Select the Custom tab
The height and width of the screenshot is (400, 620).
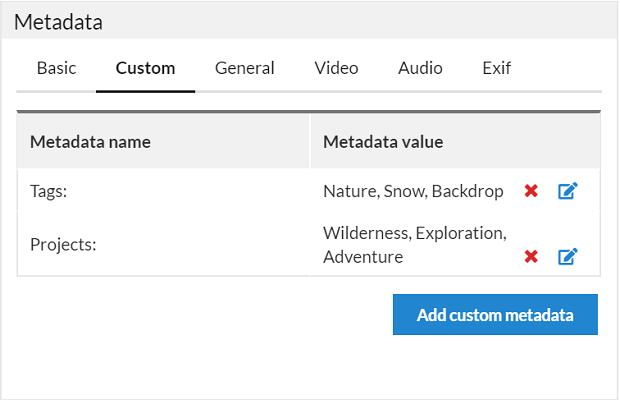coord(146,68)
